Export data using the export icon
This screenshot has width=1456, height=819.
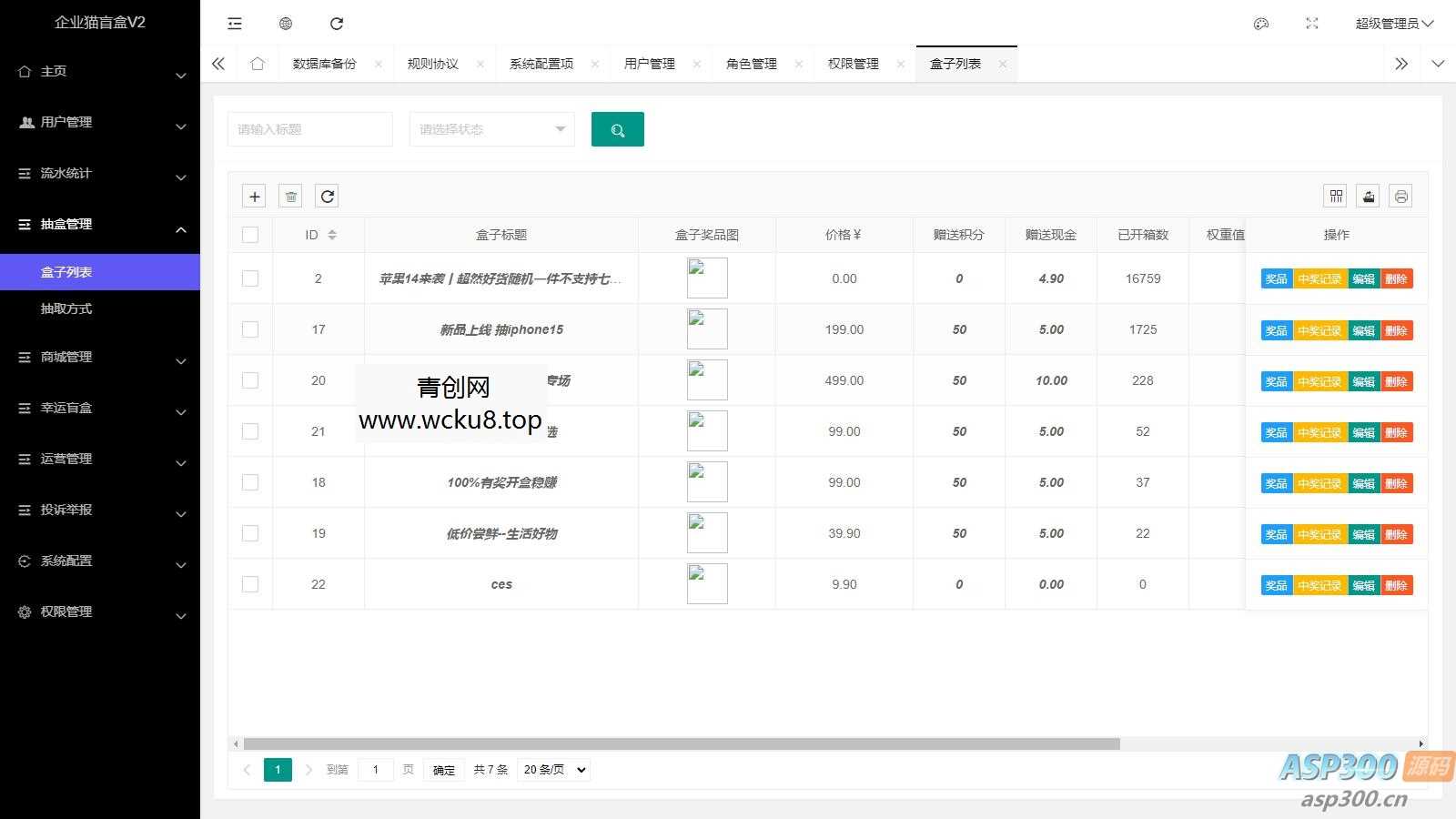pos(1368,196)
